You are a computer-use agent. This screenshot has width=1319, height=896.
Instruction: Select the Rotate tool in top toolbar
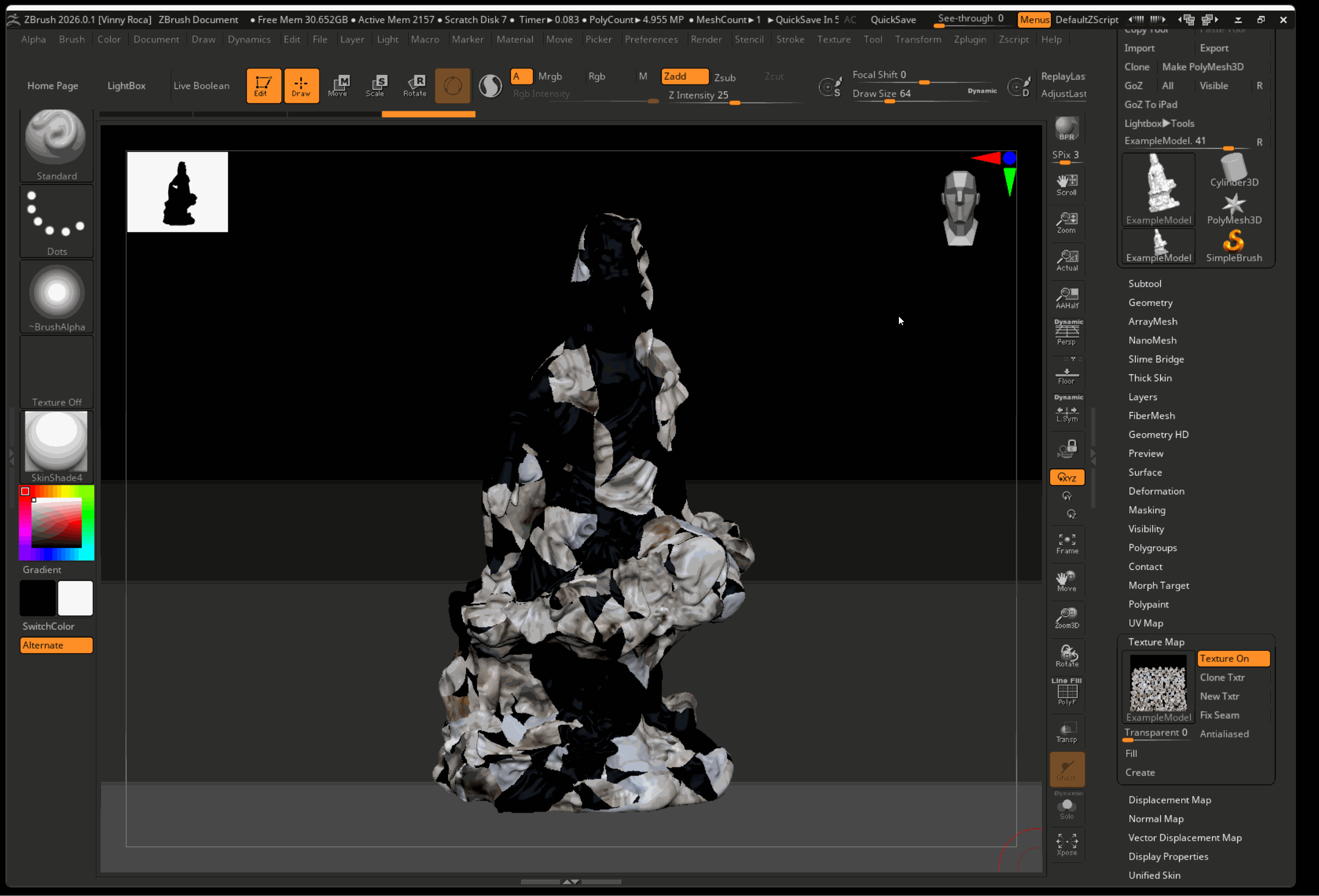pyautogui.click(x=415, y=85)
